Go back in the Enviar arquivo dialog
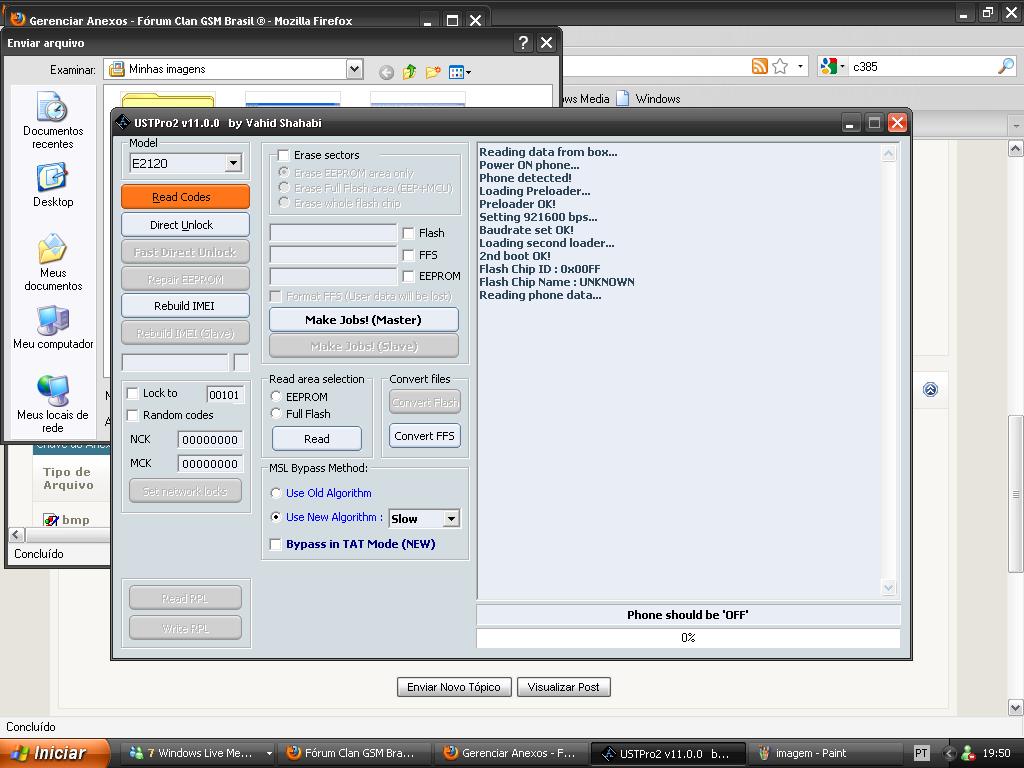The image size is (1024, 768). click(x=386, y=72)
